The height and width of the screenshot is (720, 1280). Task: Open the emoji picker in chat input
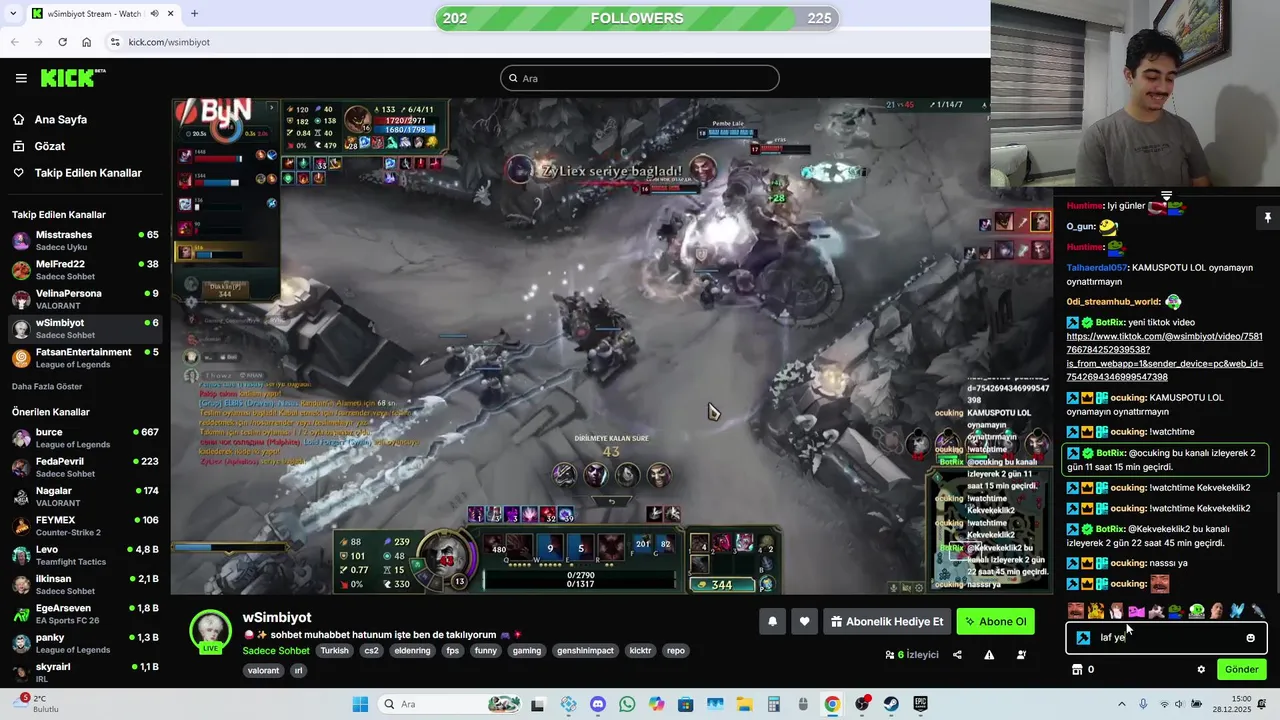[1250, 638]
